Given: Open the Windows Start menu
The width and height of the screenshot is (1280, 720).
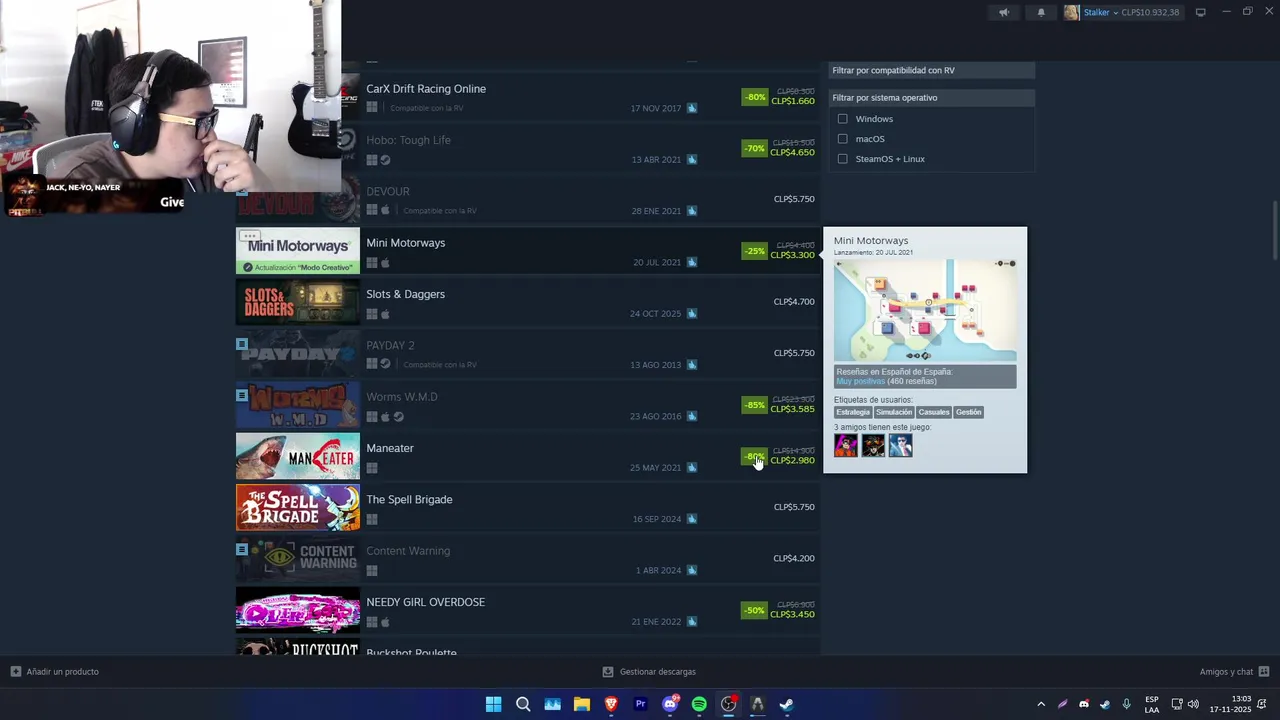Looking at the screenshot, I should 493,704.
